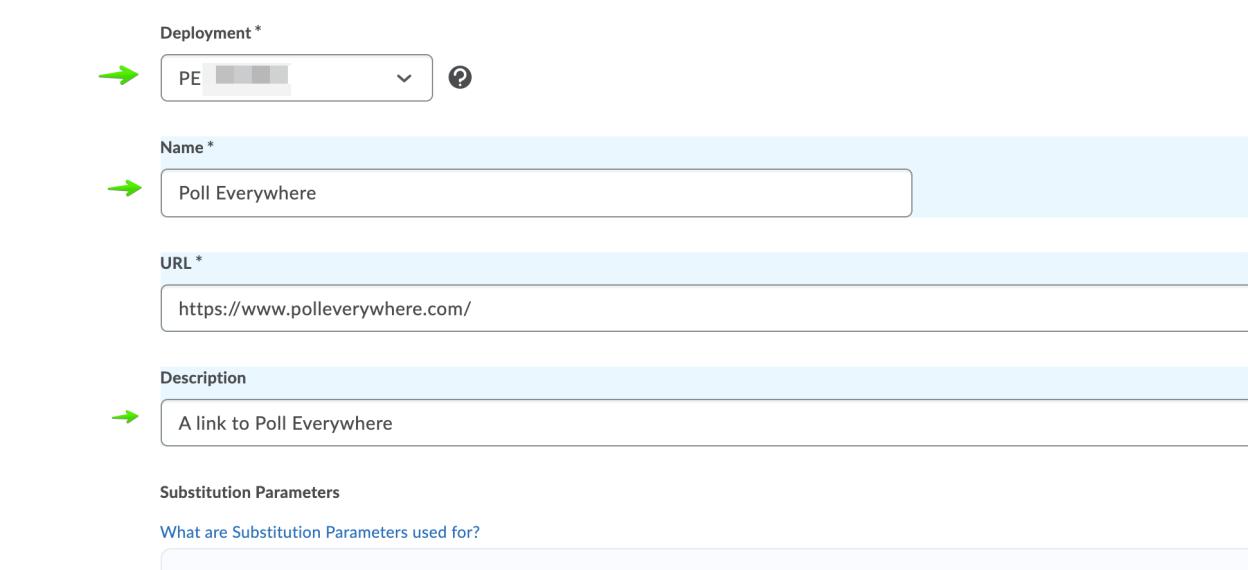Click the URL input field
This screenshot has height=570, width=1248.
[704, 308]
